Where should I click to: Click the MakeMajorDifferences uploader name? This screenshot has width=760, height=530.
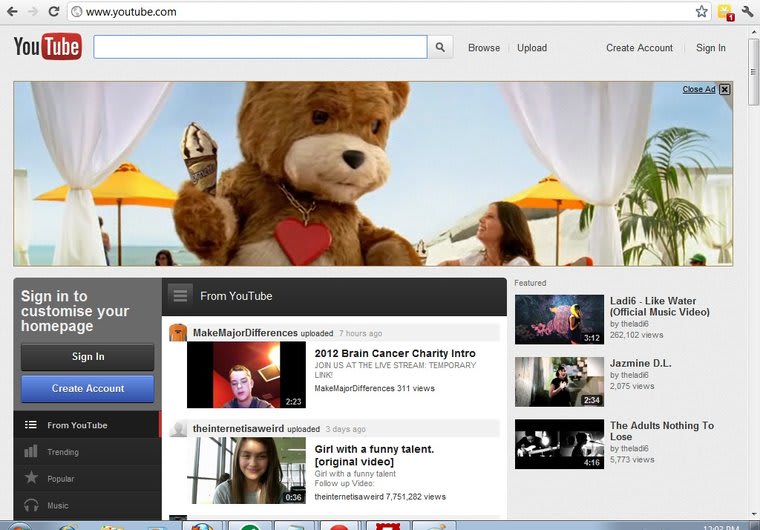(x=245, y=333)
